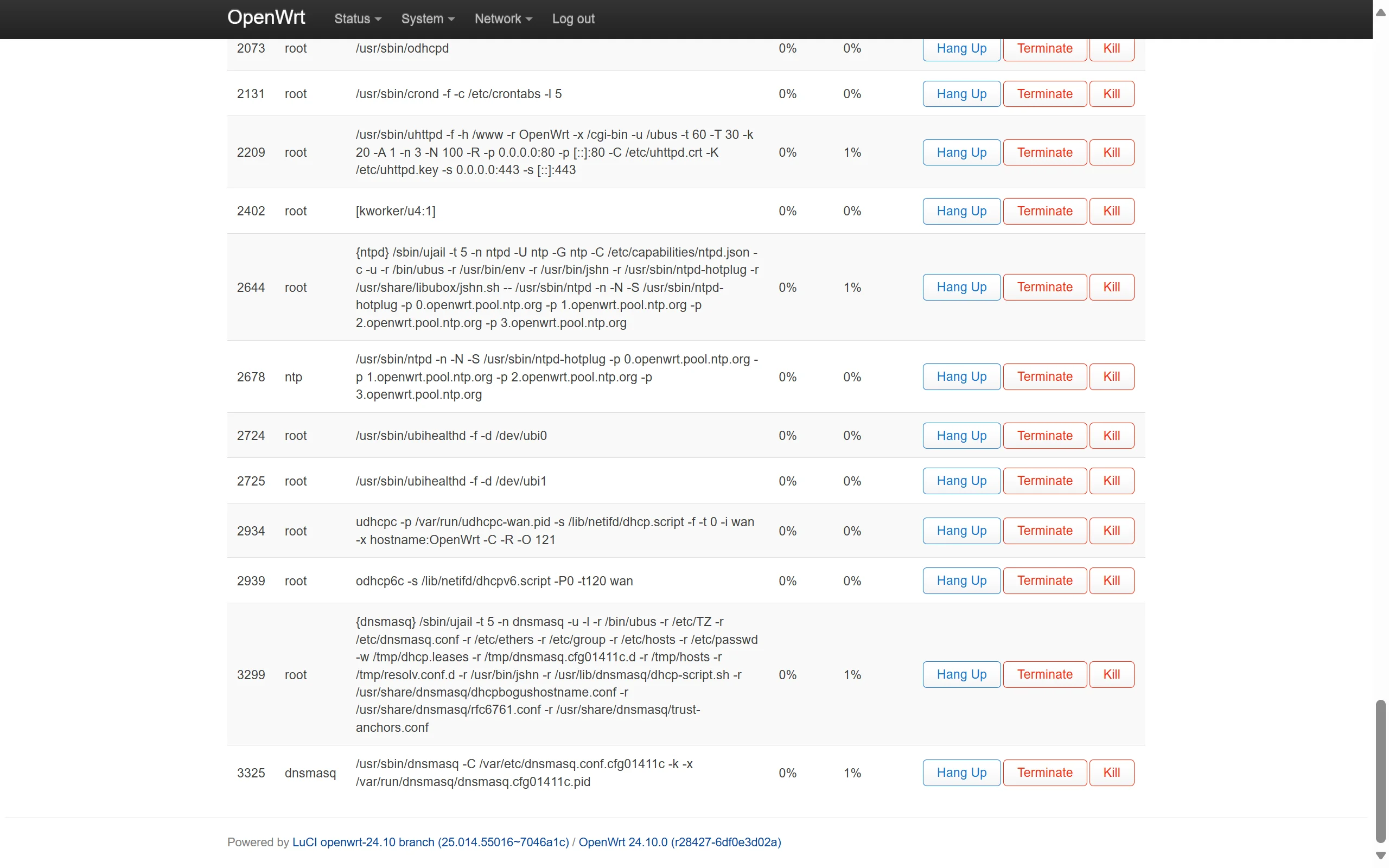Kill ntp user process 2678

coord(1111,376)
